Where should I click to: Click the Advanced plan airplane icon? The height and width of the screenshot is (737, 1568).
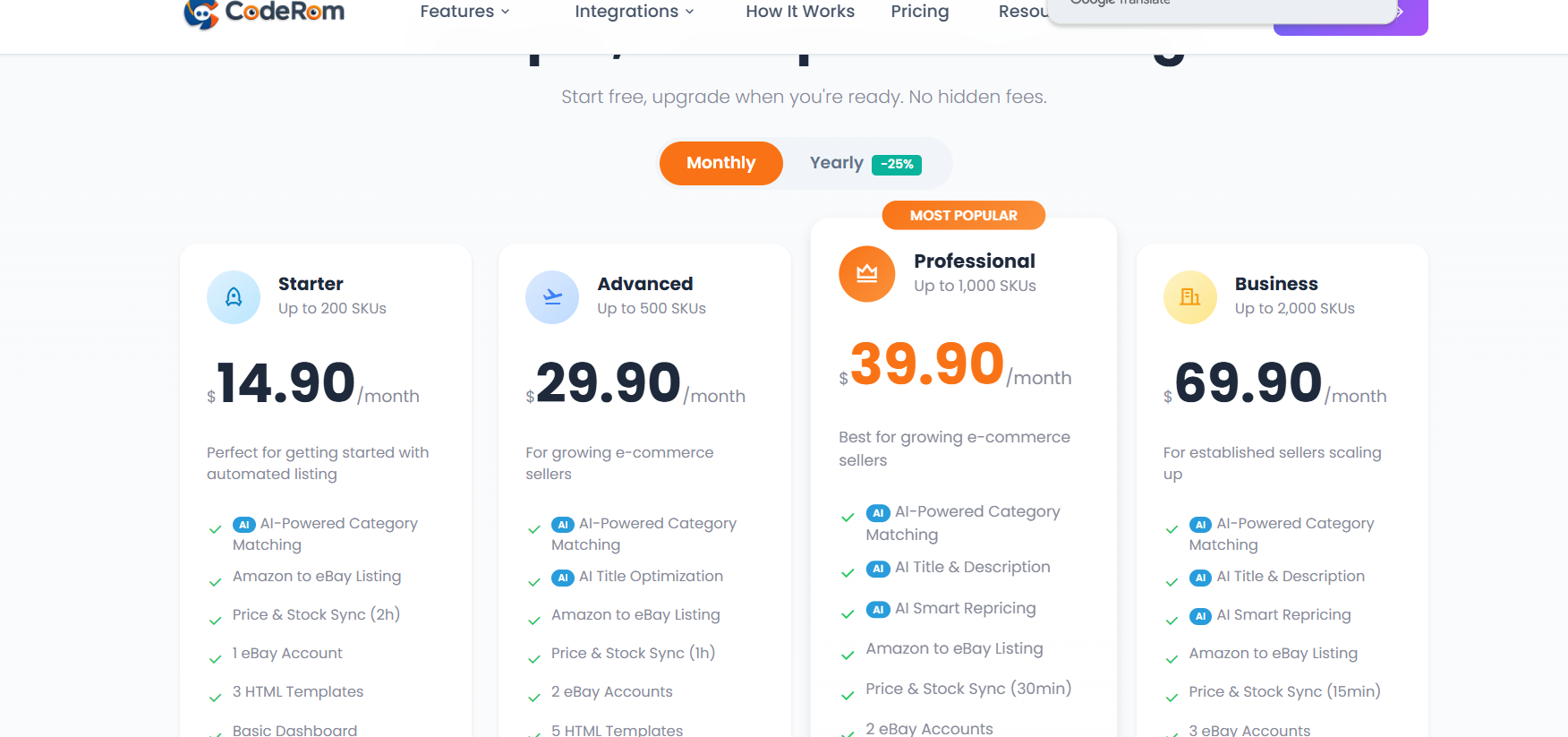coord(552,297)
